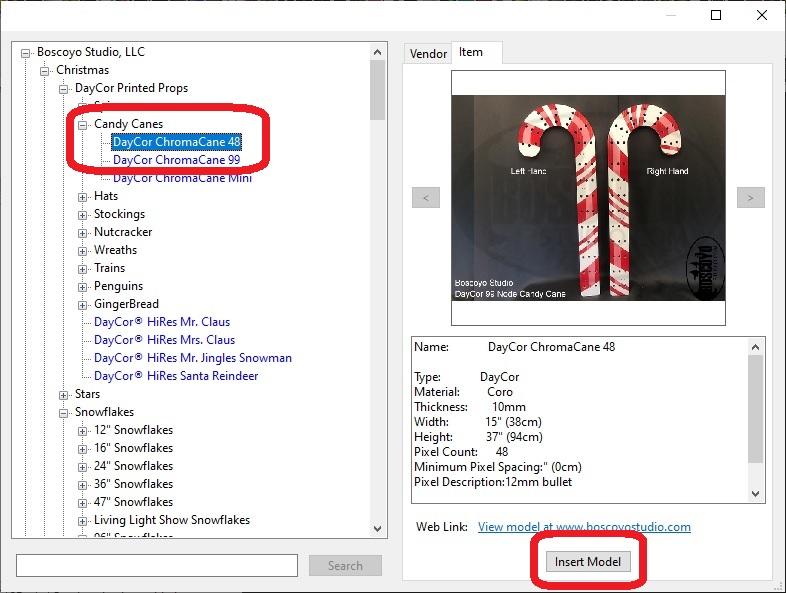
Task: Expand 47" Snowflakes node
Action: pyautogui.click(x=82, y=503)
